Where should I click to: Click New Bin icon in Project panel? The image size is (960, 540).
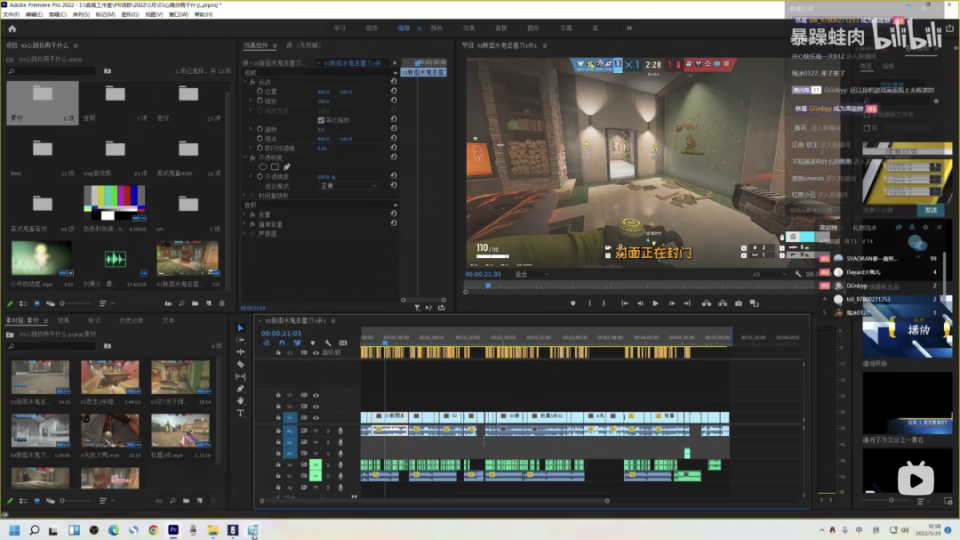coord(195,303)
